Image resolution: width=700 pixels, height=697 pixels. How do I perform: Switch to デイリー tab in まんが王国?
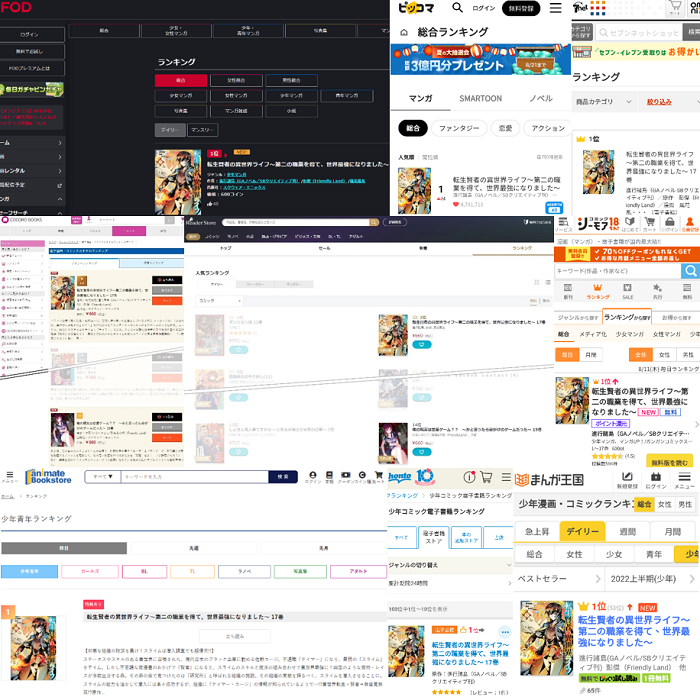click(582, 531)
